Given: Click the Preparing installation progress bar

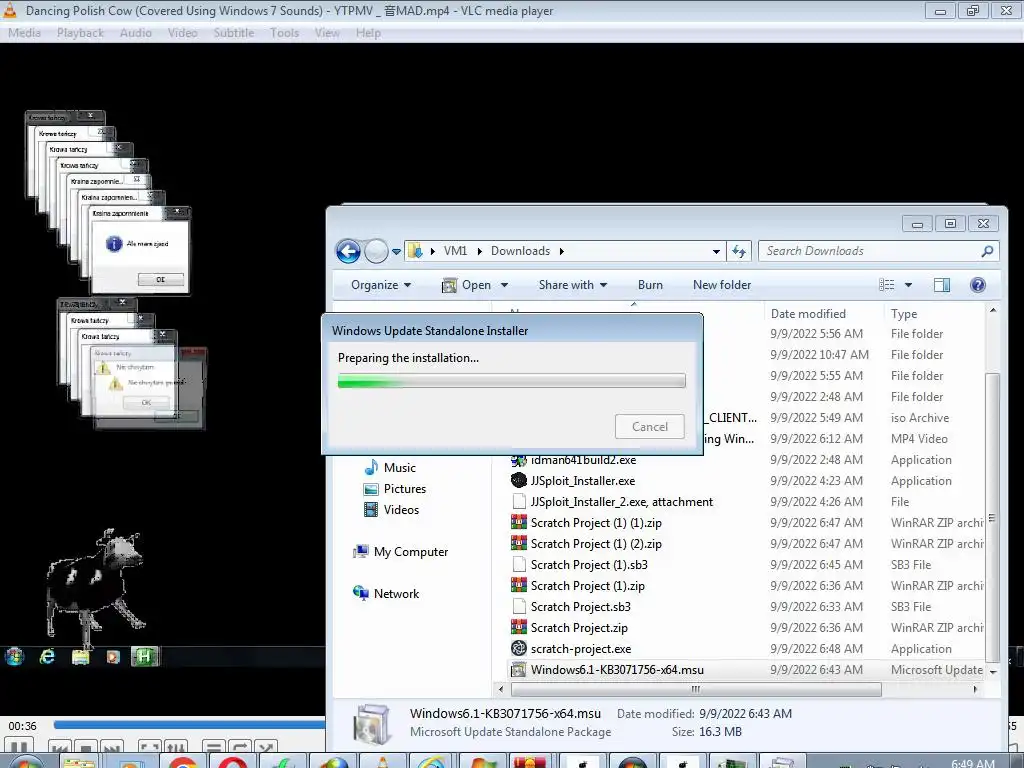Looking at the screenshot, I should 511,381.
